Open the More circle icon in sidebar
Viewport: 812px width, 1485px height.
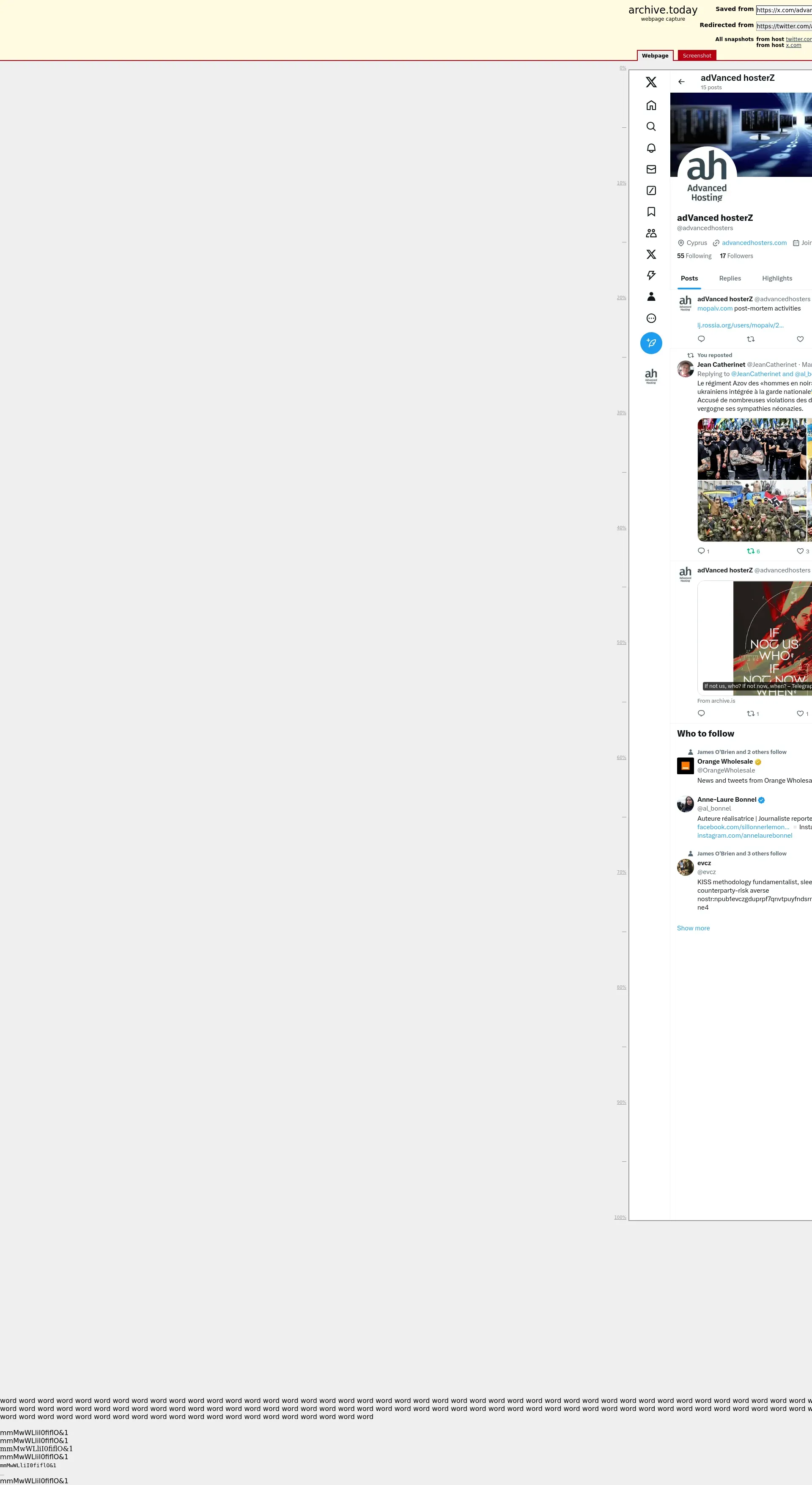650,318
